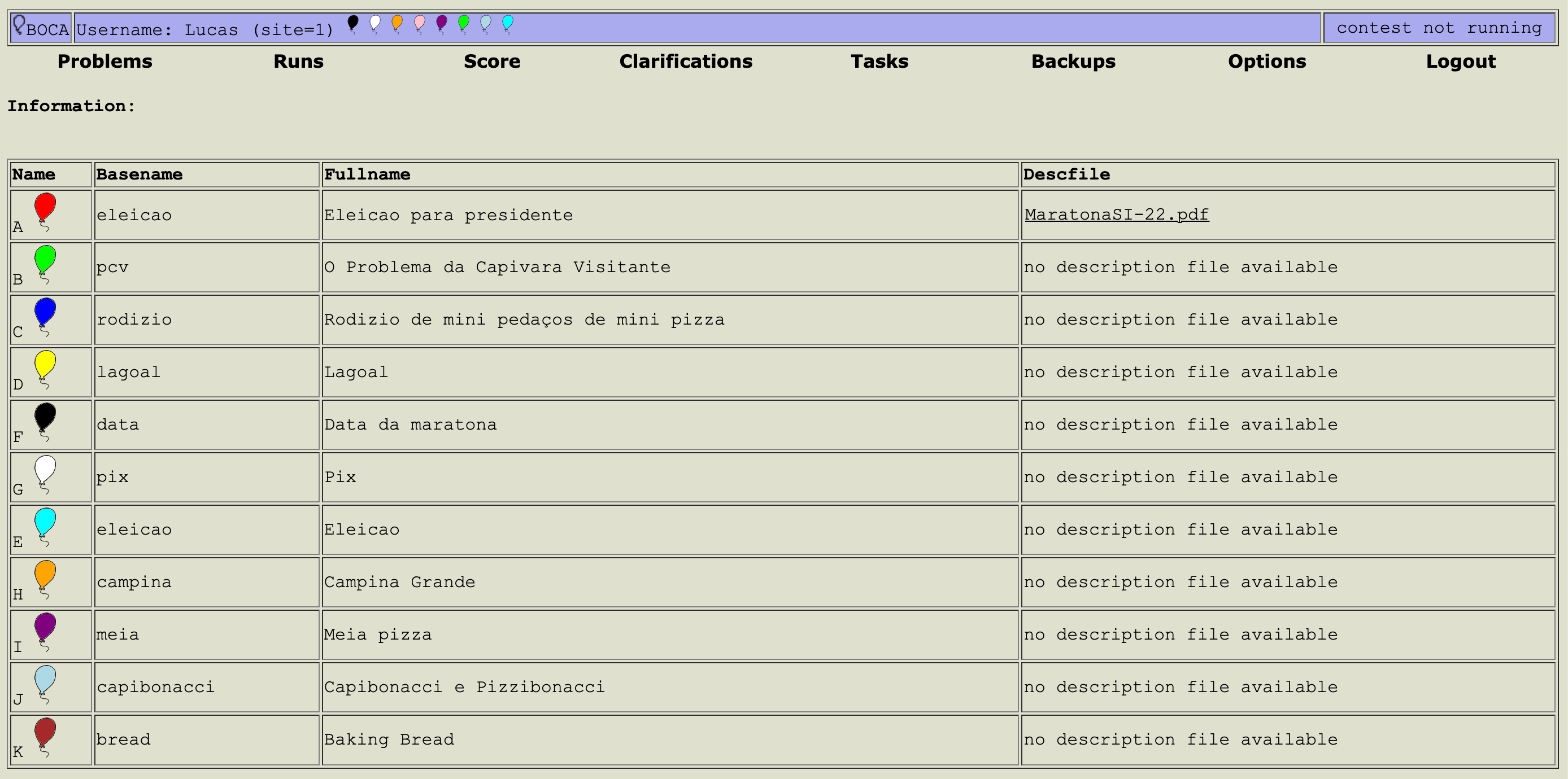Click Logout

1461,62
